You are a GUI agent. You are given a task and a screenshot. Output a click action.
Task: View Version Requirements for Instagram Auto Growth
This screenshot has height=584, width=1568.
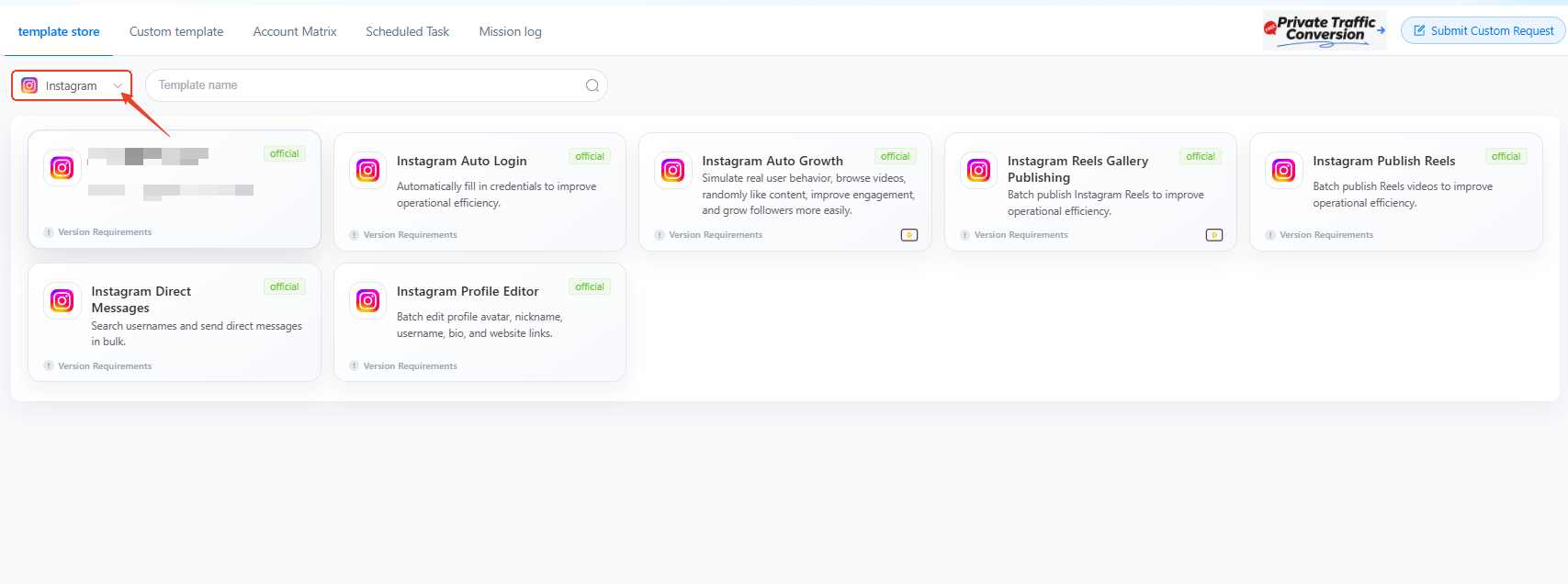pos(708,235)
